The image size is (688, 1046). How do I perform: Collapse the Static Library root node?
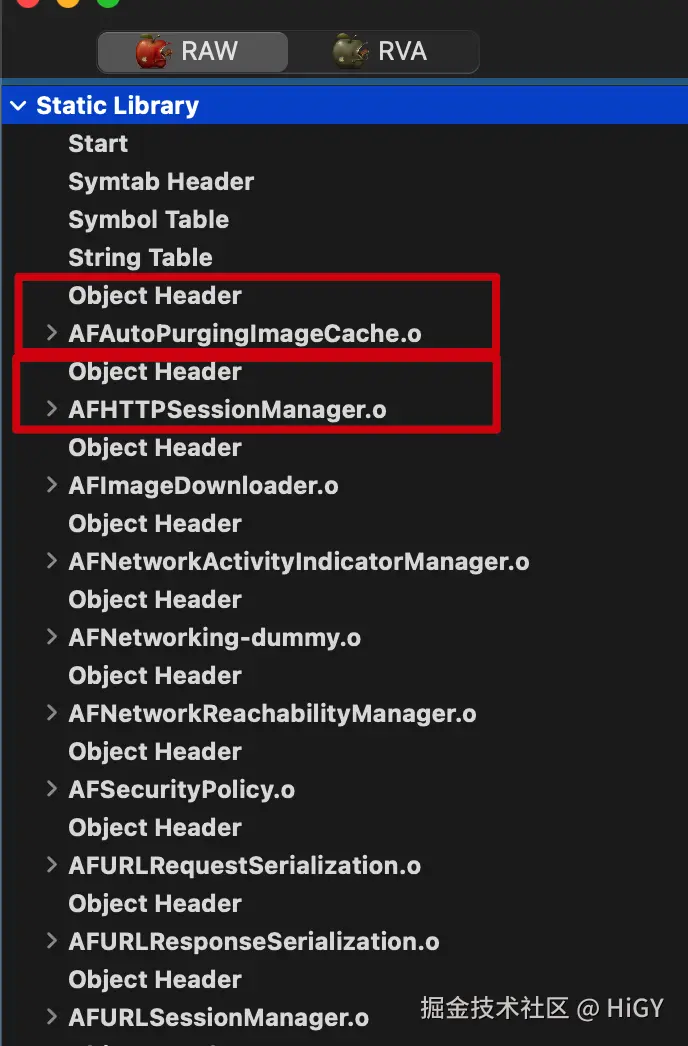tap(19, 106)
